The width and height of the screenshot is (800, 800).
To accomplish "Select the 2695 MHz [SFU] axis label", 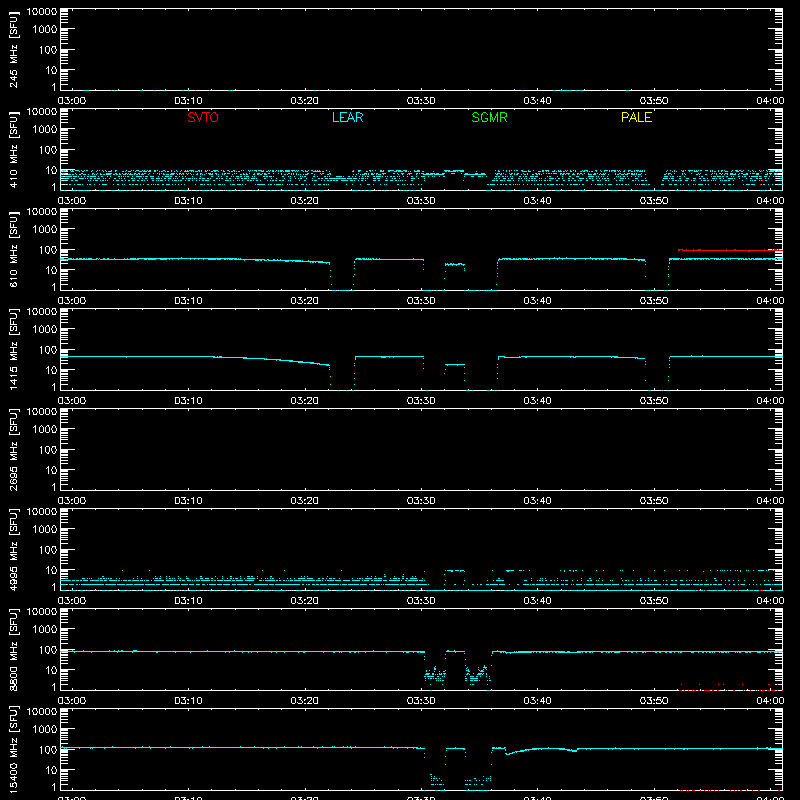I will (13, 449).
